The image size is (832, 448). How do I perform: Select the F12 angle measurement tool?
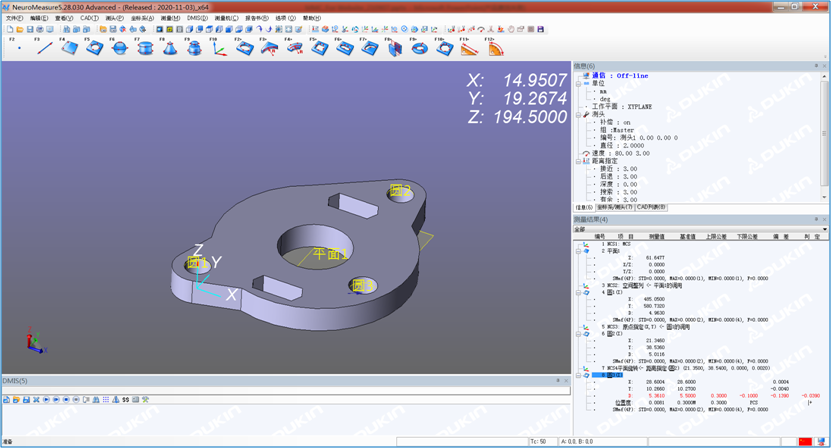click(496, 47)
